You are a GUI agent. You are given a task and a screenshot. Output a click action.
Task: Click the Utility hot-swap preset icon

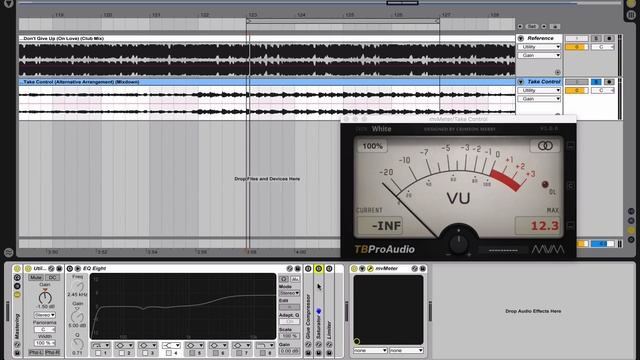[x=51, y=269]
